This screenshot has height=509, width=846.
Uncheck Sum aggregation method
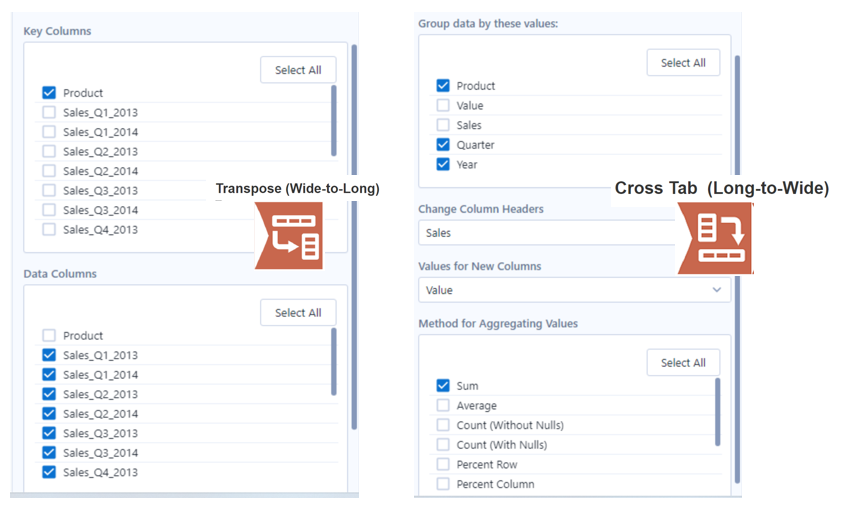[x=443, y=385]
